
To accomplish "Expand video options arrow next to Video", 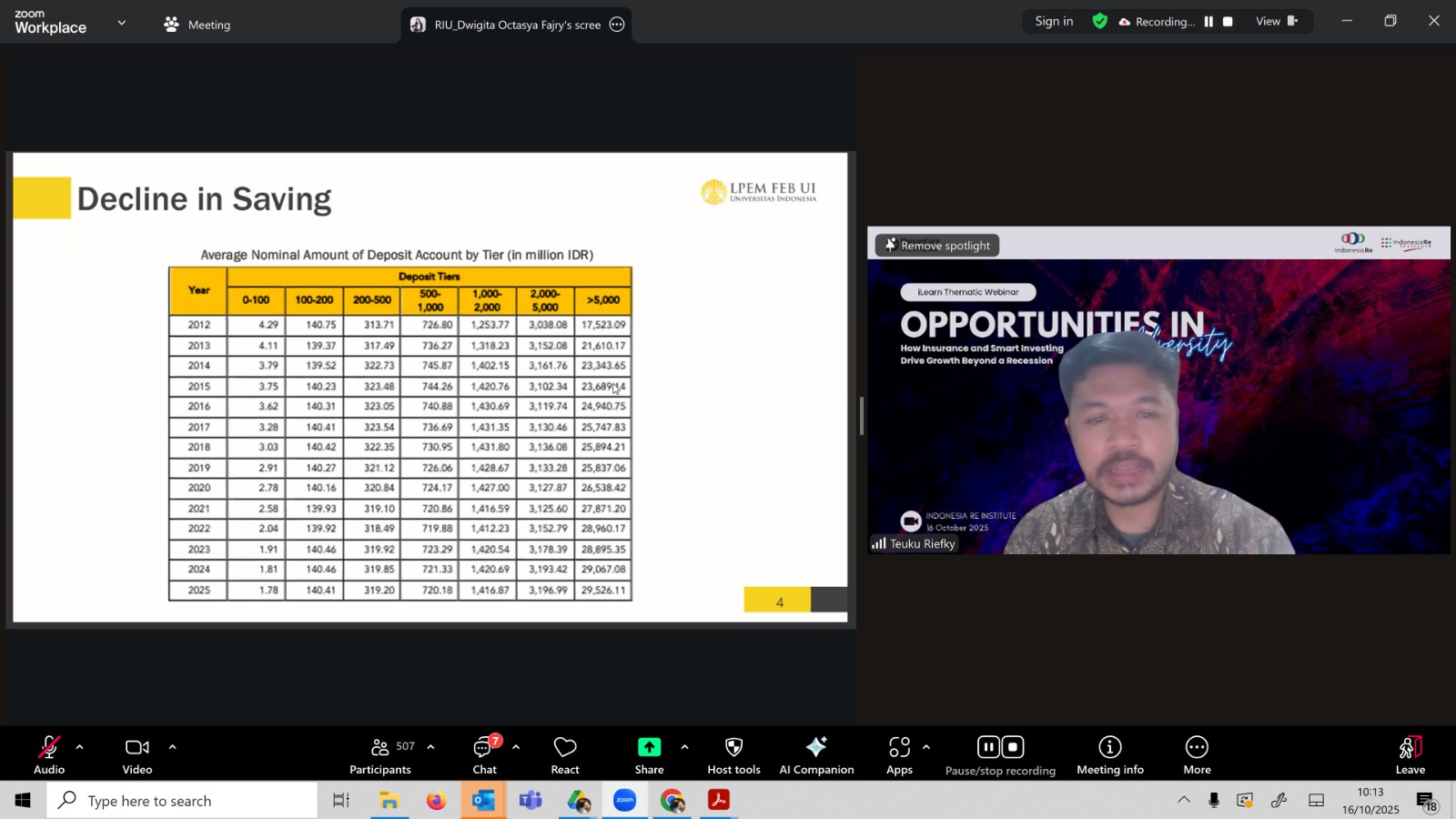I will 172,747.
